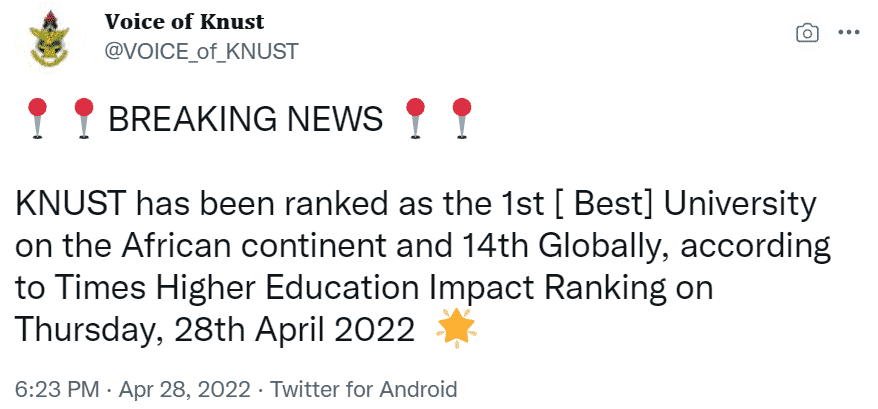Click the second red pushpin before BREAKING NEWS
Viewport: 878px width, 409px height.
83,118
